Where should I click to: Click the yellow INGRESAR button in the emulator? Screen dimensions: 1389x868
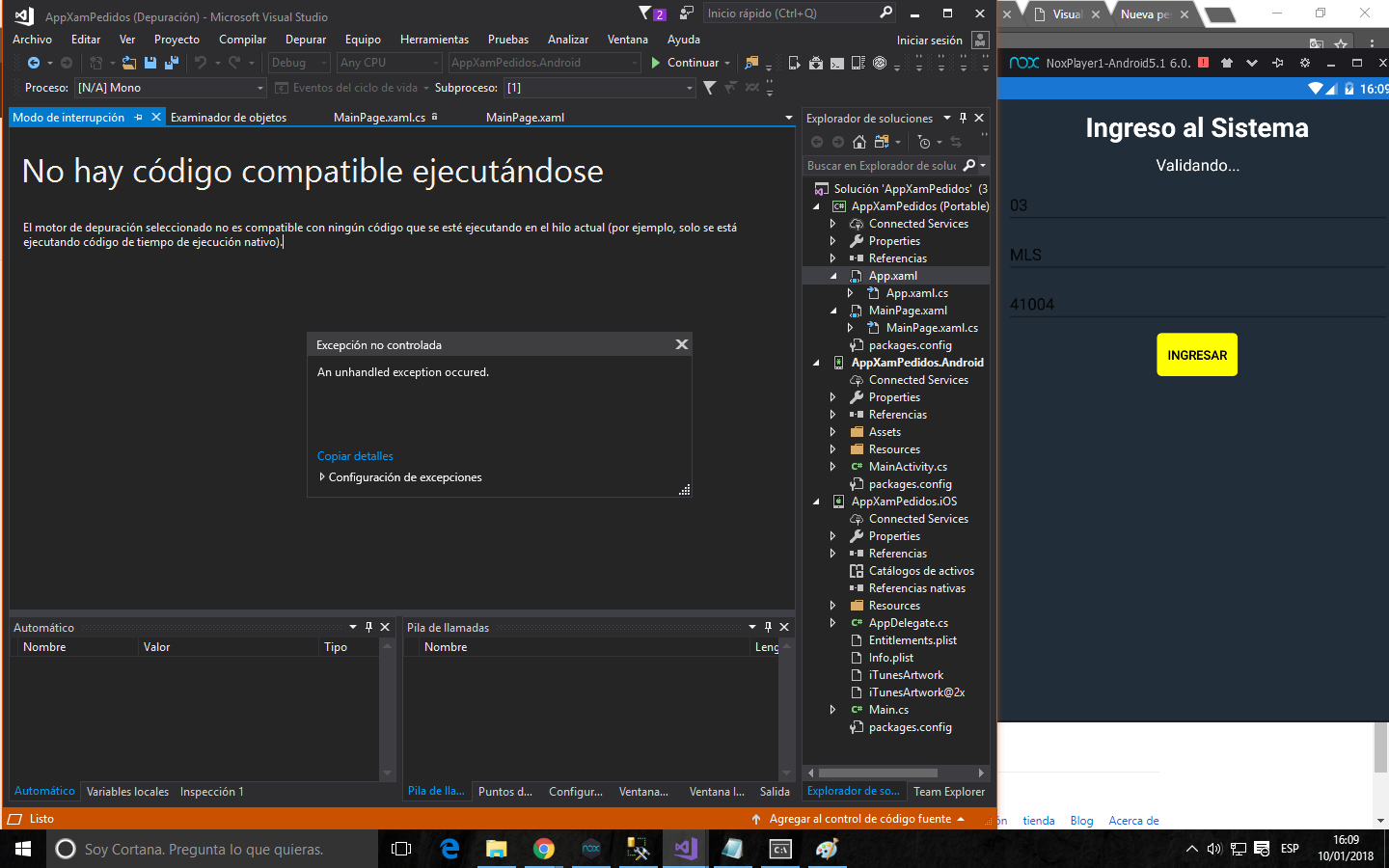pos(1196,354)
